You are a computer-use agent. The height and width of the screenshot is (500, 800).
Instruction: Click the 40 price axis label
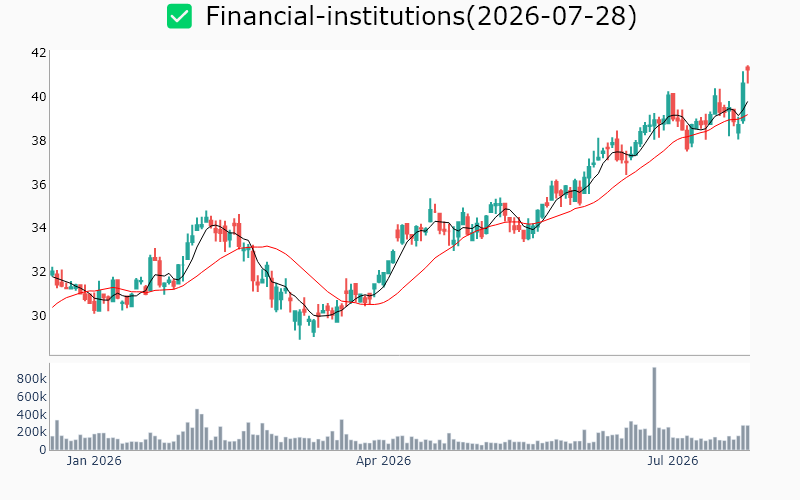[39, 96]
